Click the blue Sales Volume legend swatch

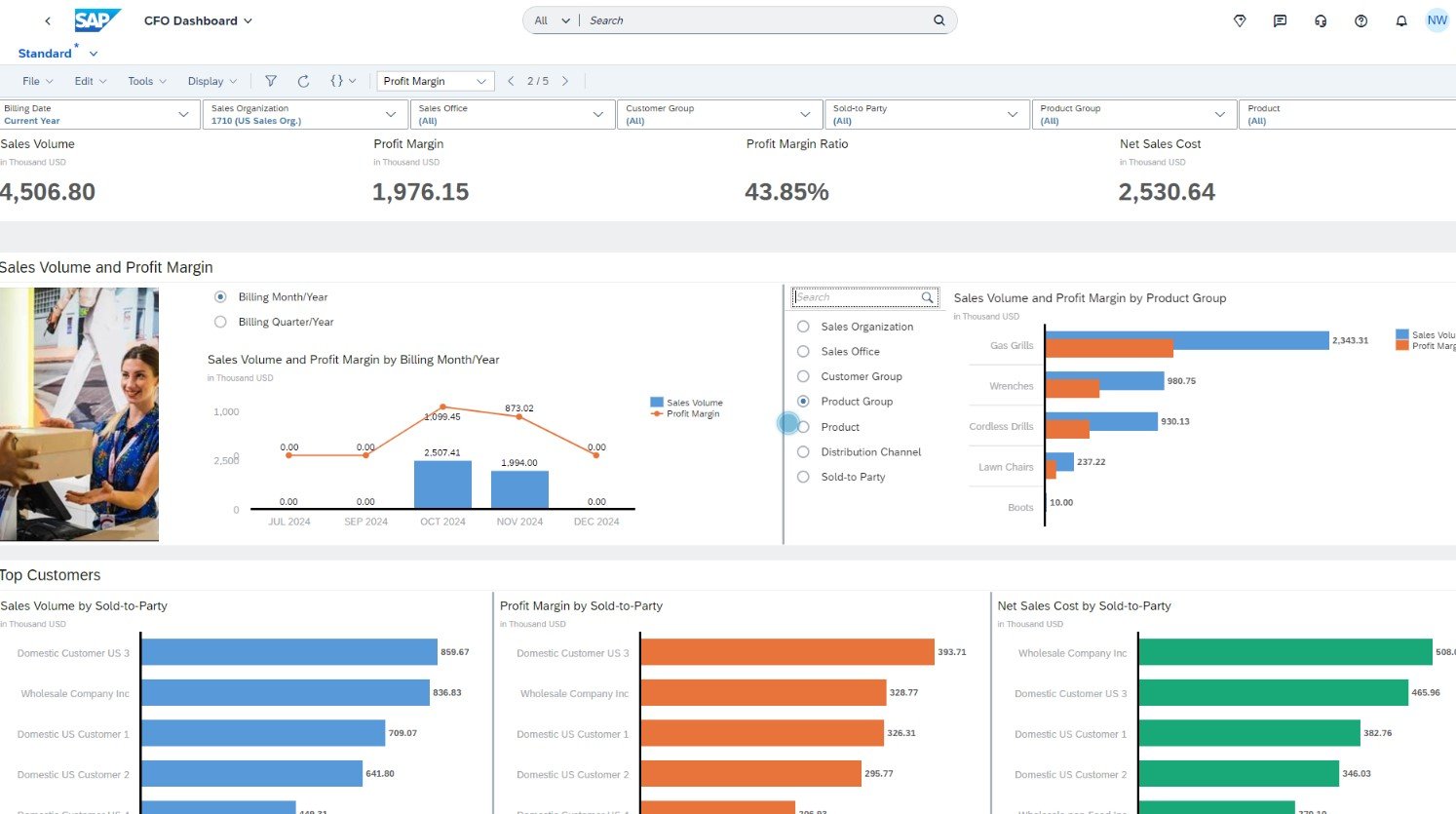click(657, 403)
